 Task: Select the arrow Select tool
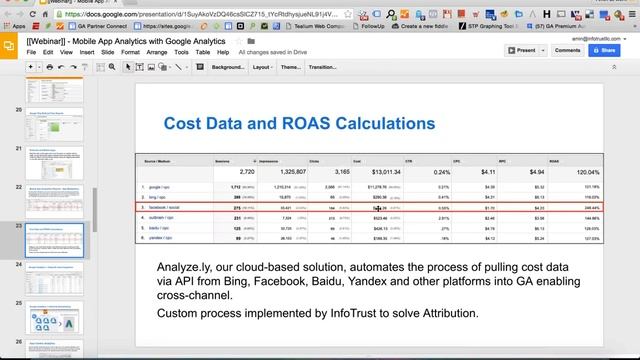point(128,67)
